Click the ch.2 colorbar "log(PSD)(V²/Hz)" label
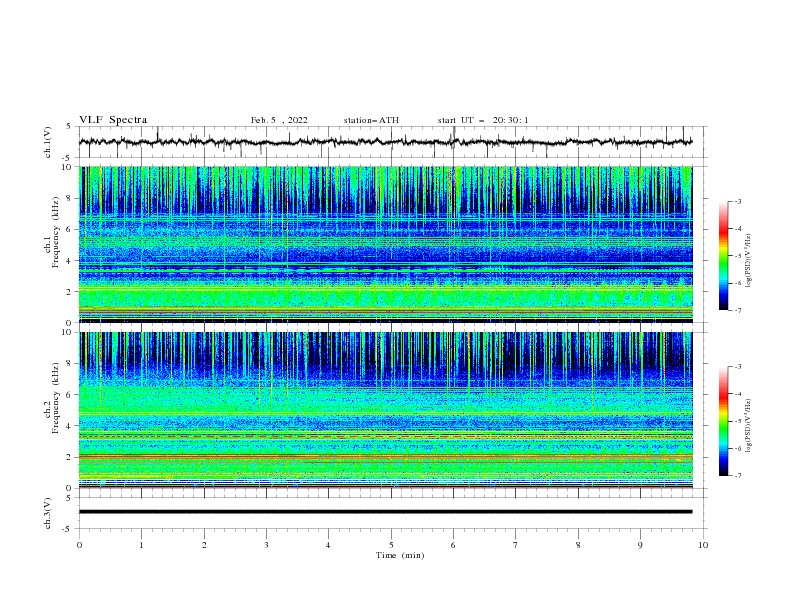This screenshot has width=792, height=612. click(749, 425)
